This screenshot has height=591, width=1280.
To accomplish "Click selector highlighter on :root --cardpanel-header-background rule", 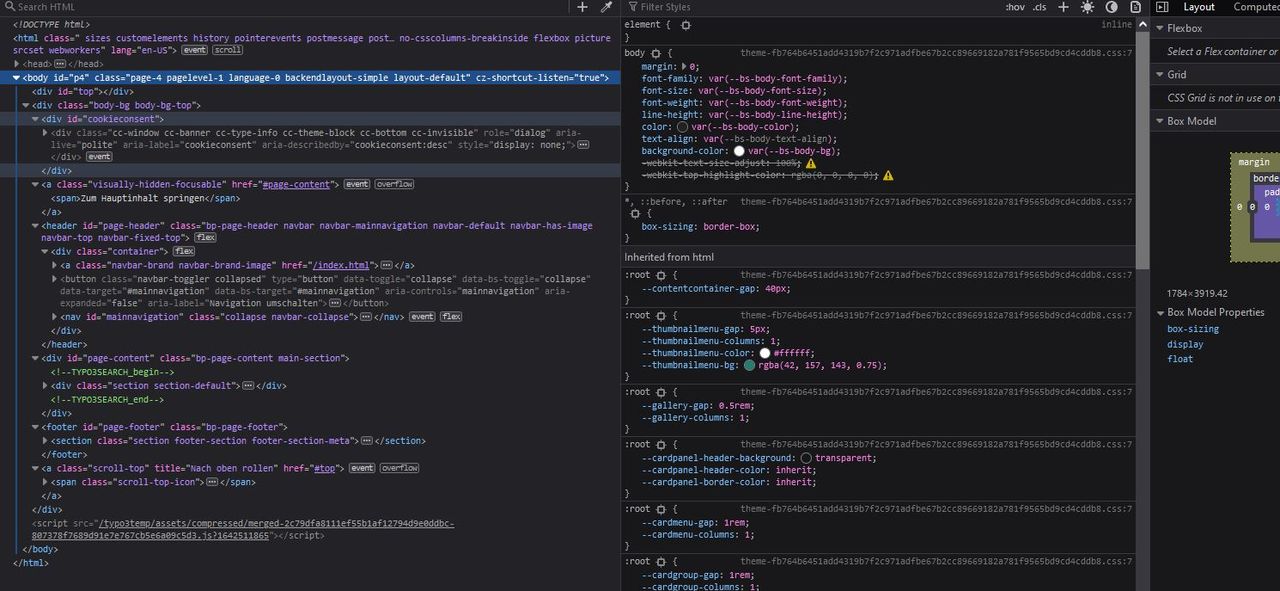I will point(661,444).
